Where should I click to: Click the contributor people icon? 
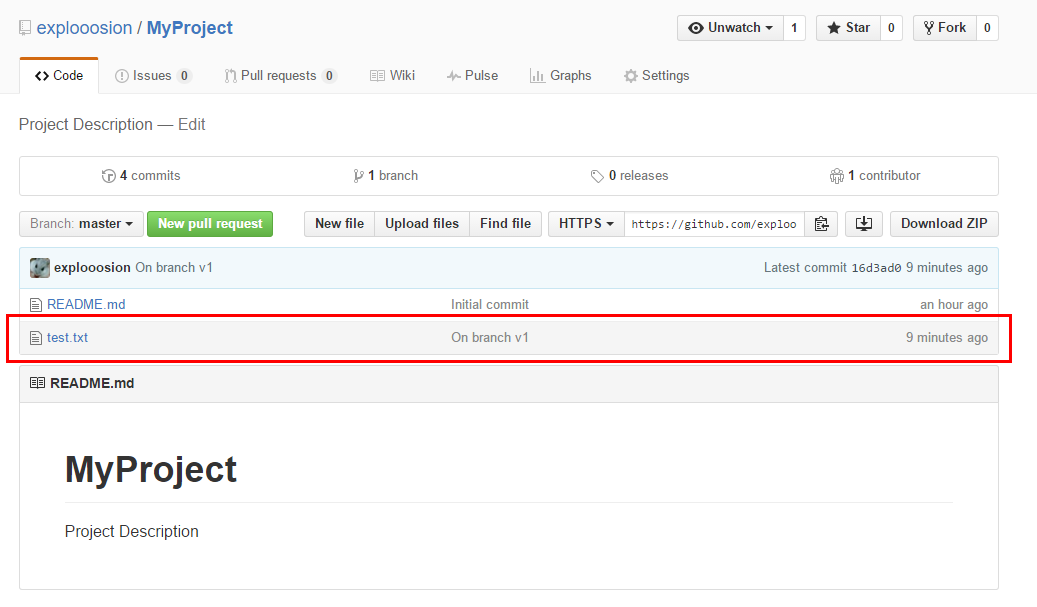[837, 176]
